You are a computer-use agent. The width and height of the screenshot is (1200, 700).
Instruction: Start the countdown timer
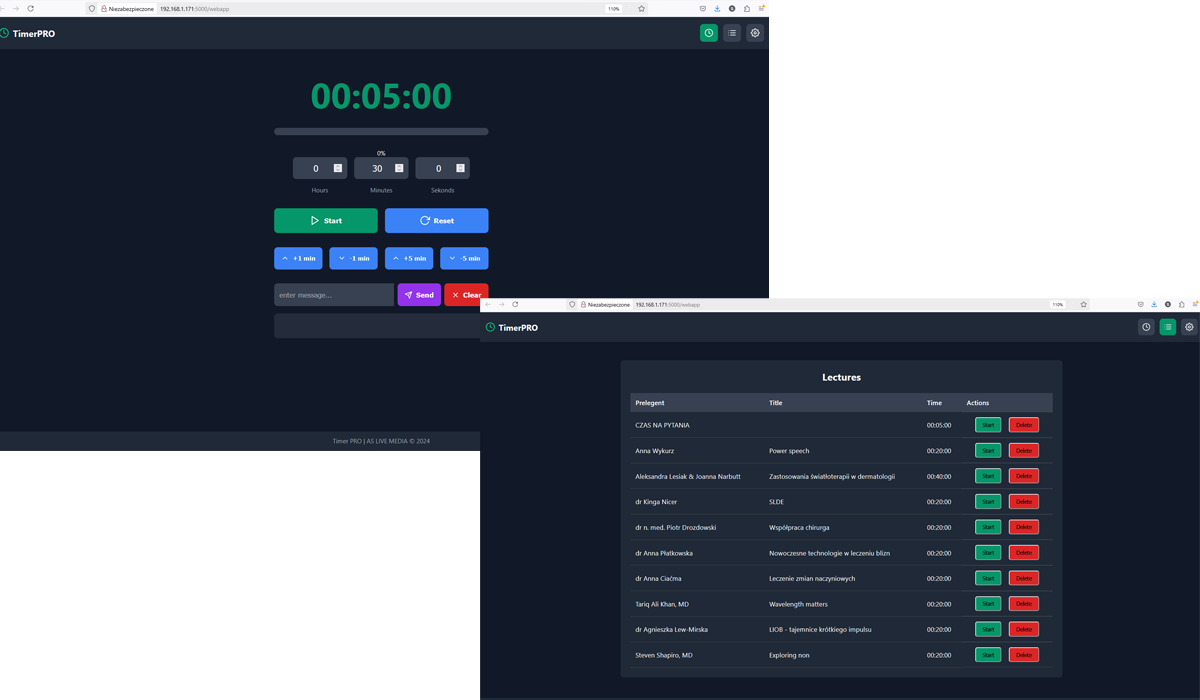tap(325, 220)
